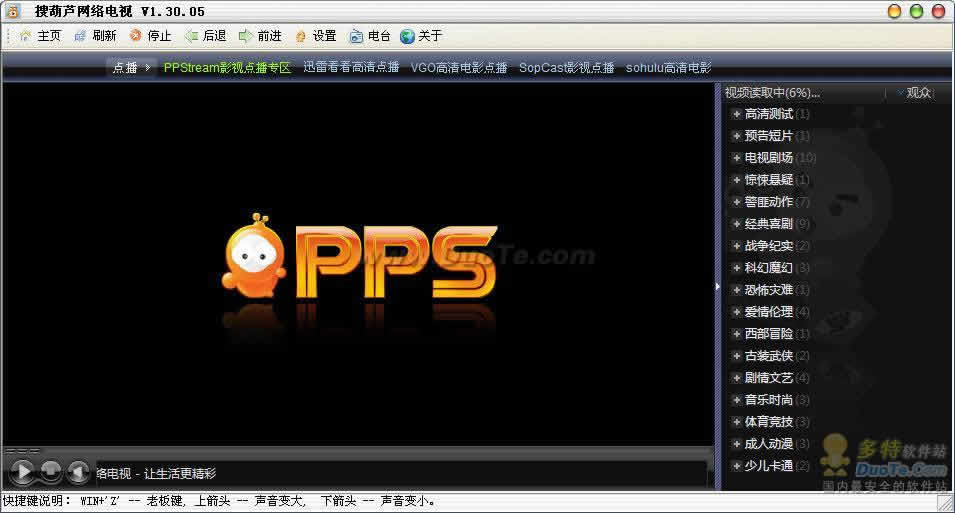Select the 成人动漫 list row
Viewport: 955px width, 513px height.
coord(771,444)
